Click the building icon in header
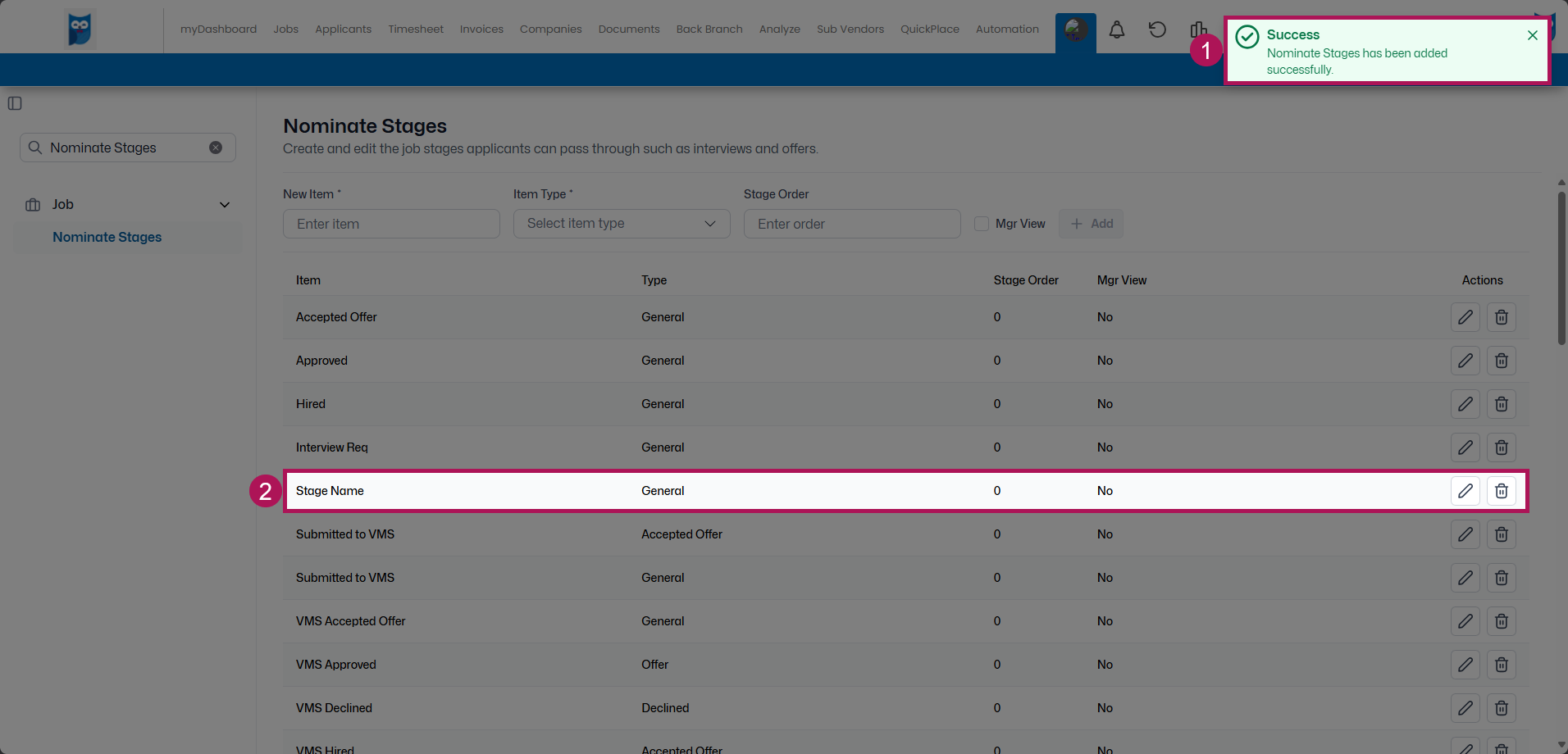 pyautogui.click(x=1198, y=30)
